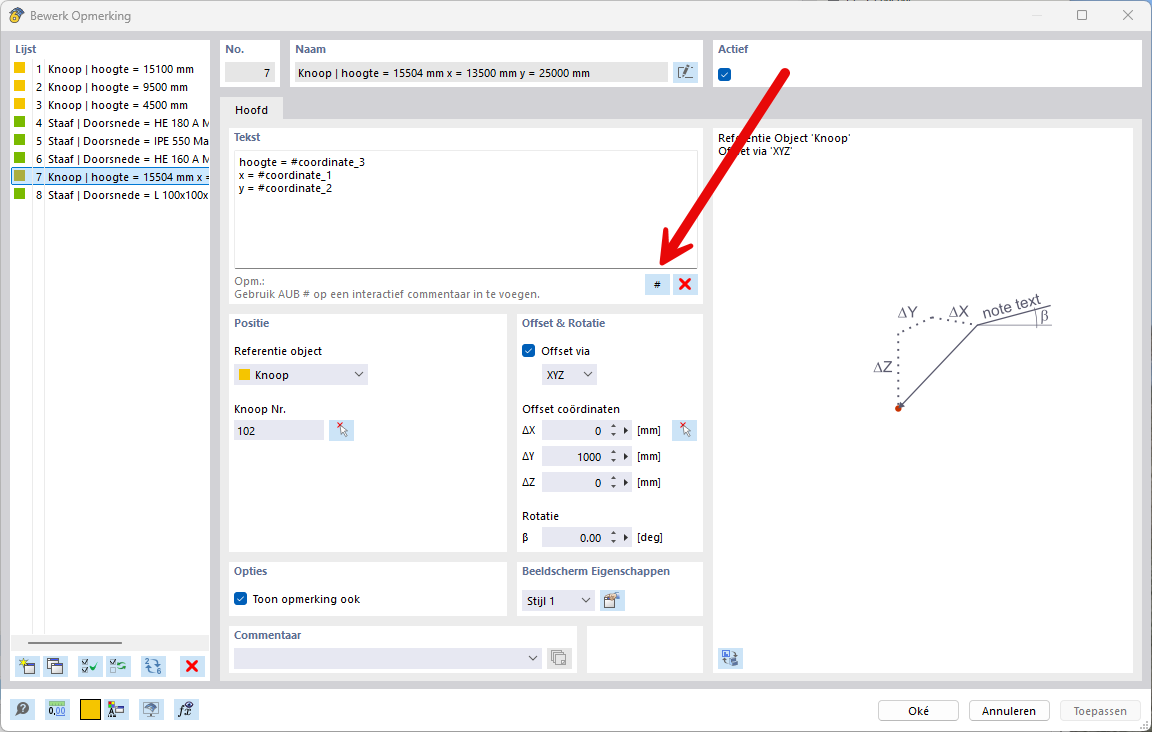The height and width of the screenshot is (732, 1152).
Task: Click the red X delete text button
Action: 685,285
